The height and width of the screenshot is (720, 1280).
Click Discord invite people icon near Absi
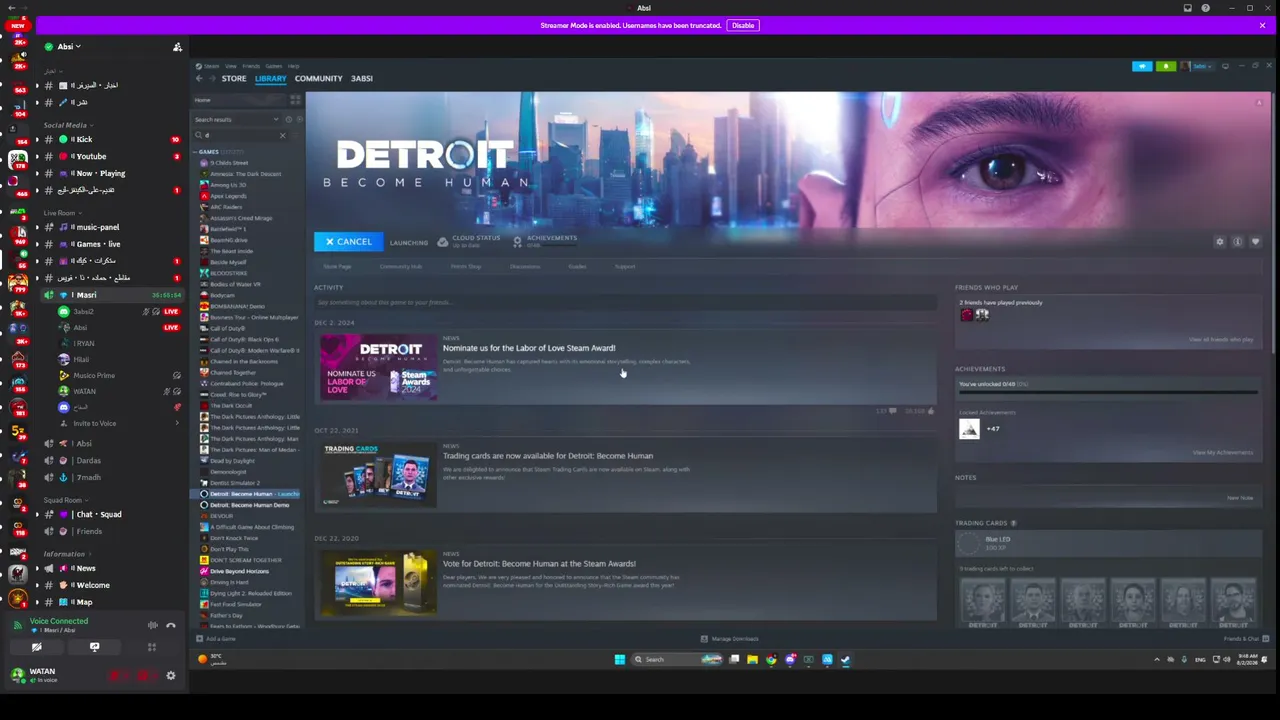[x=177, y=47]
